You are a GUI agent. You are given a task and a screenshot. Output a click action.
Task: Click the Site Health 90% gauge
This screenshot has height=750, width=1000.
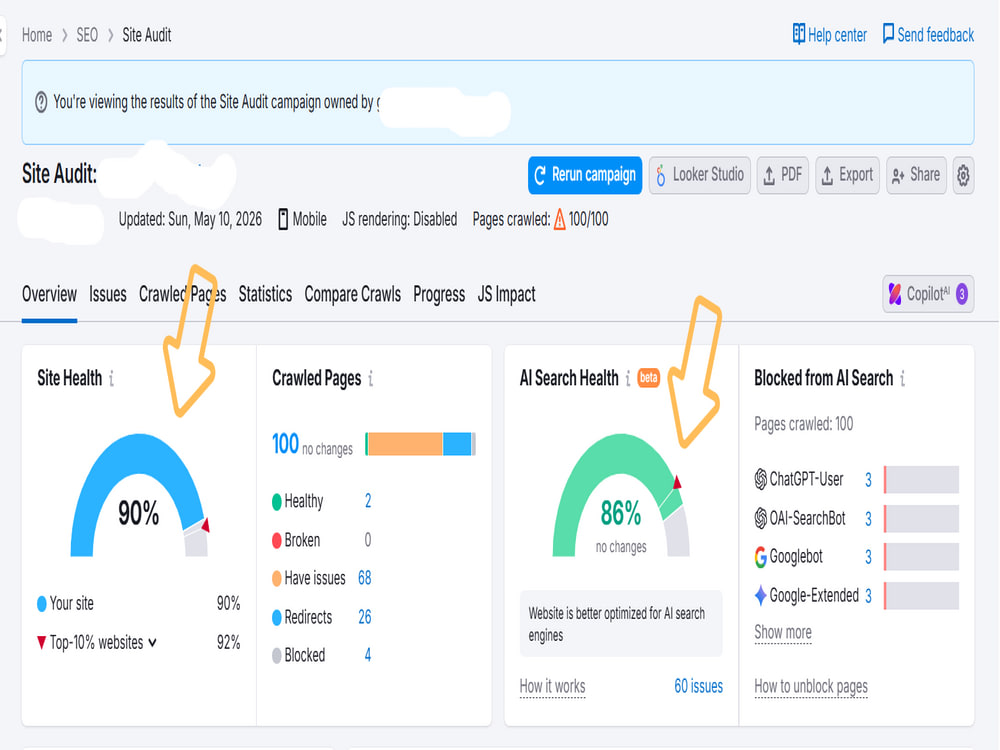(x=139, y=496)
